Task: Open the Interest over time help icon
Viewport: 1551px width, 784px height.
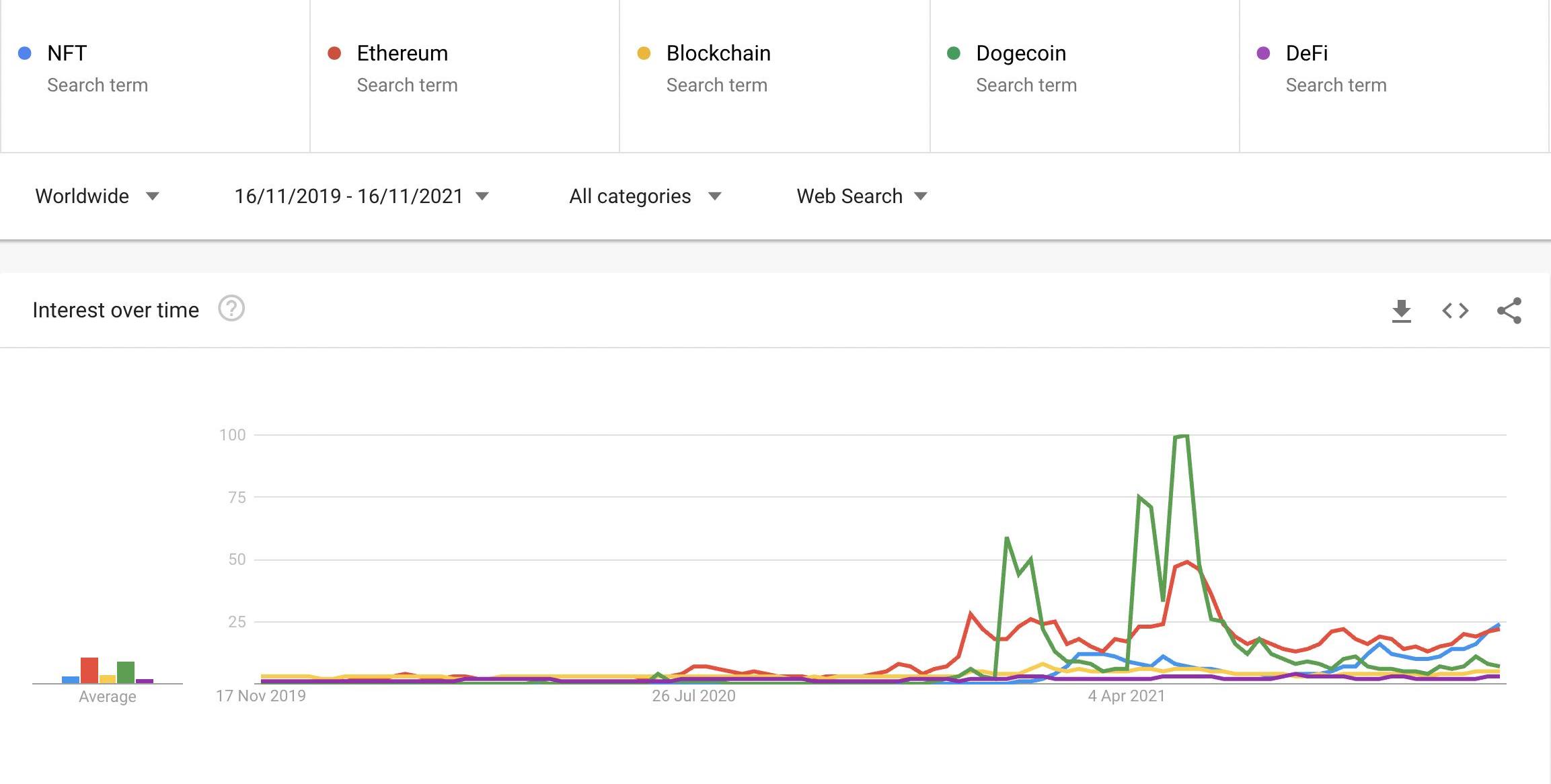Action: (231, 309)
